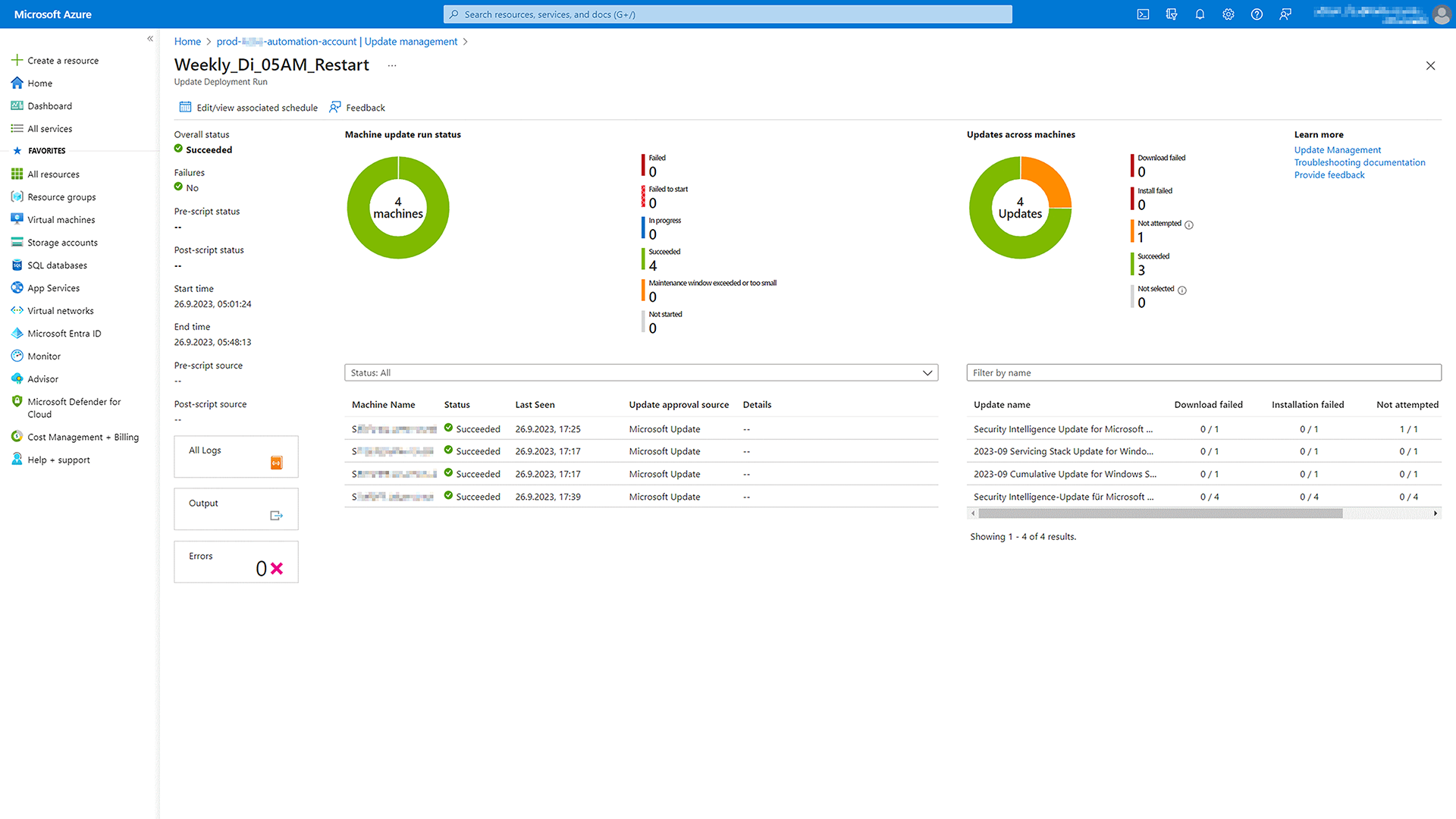Select Cost Management + Billing in sidebar

click(83, 437)
